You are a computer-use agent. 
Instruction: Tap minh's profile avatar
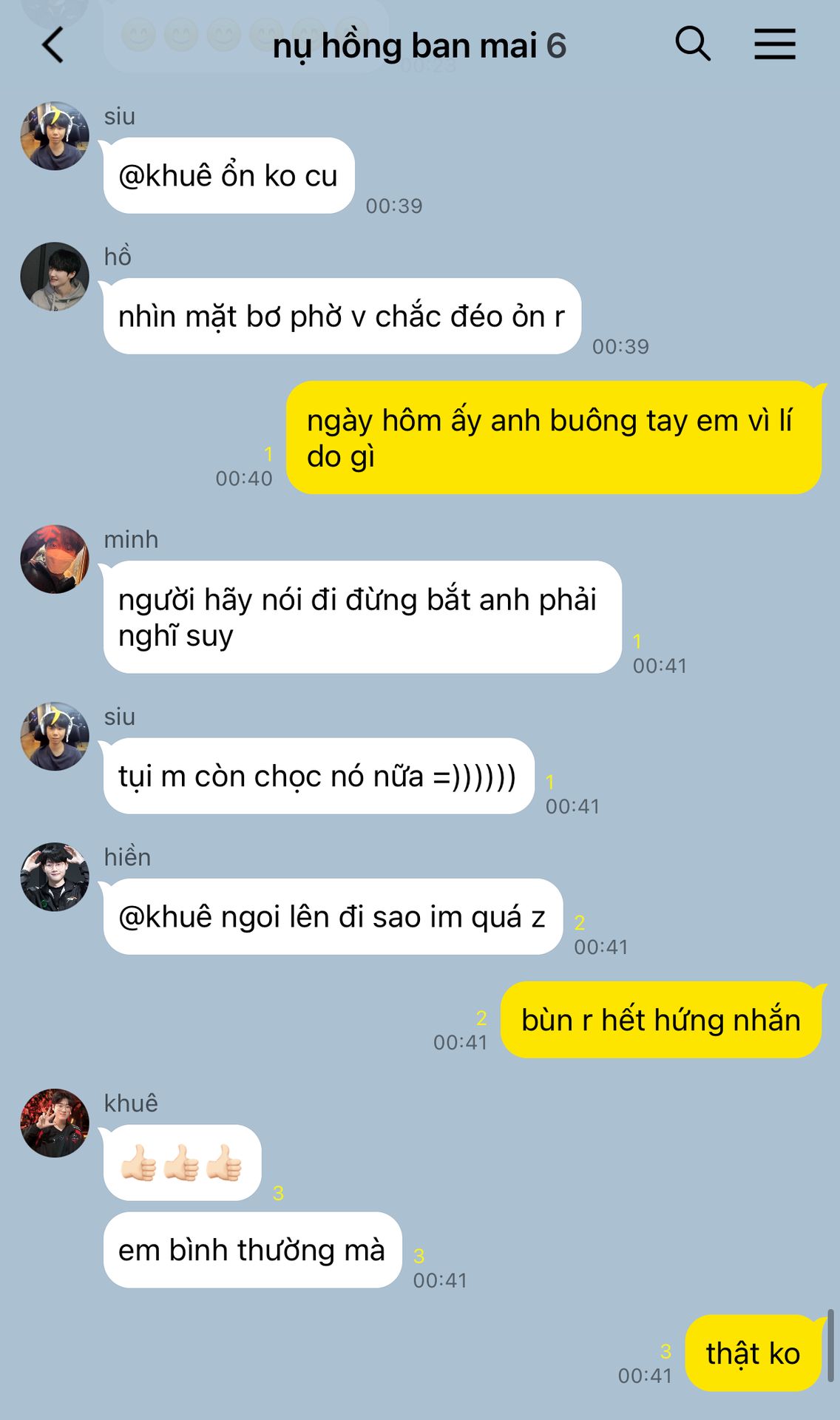55,559
